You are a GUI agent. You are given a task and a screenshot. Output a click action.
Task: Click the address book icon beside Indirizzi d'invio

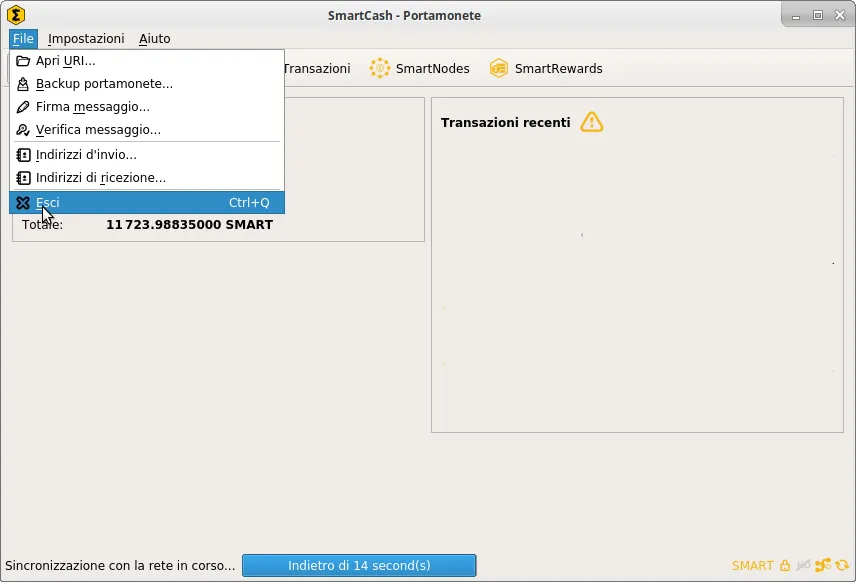click(23, 155)
